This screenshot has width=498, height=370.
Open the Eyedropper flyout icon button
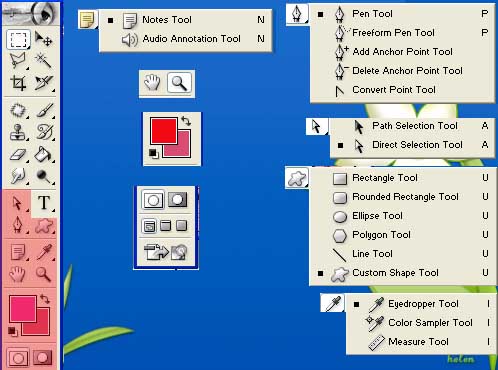point(333,303)
